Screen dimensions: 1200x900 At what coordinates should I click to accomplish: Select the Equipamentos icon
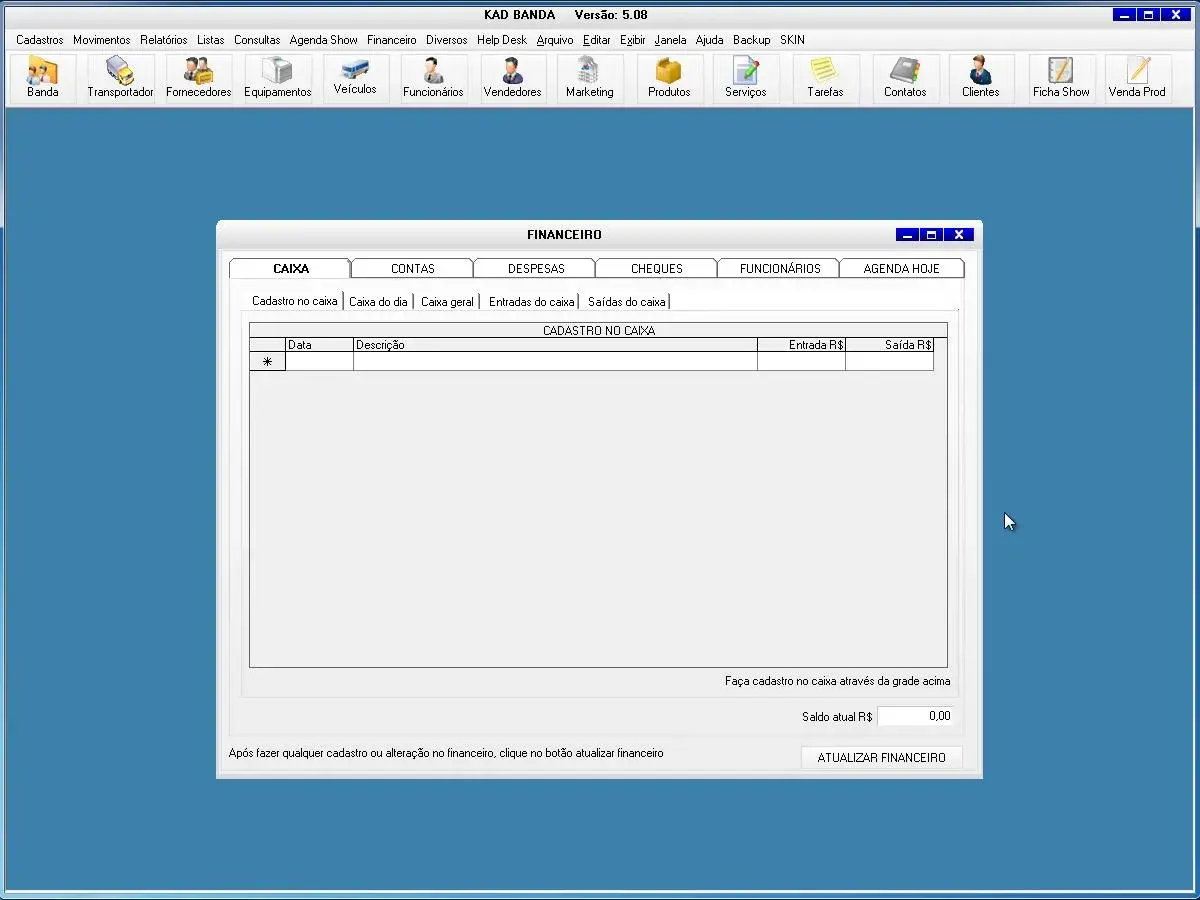pyautogui.click(x=277, y=78)
